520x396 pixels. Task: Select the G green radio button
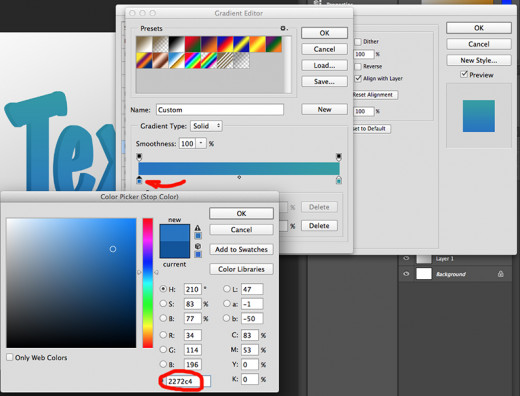coord(163,350)
